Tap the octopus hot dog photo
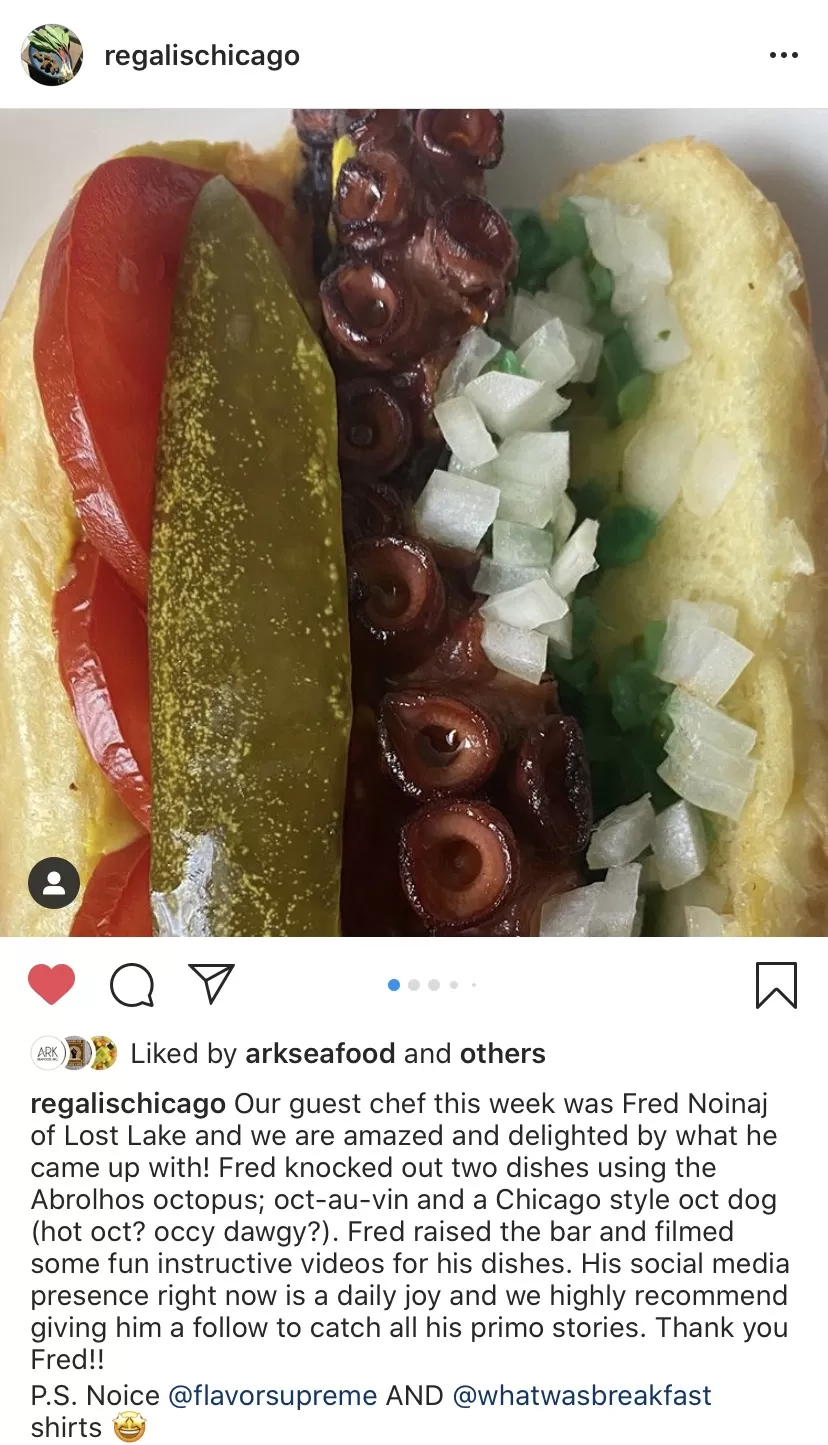Viewport: 828px width, 1445px height. (x=414, y=523)
